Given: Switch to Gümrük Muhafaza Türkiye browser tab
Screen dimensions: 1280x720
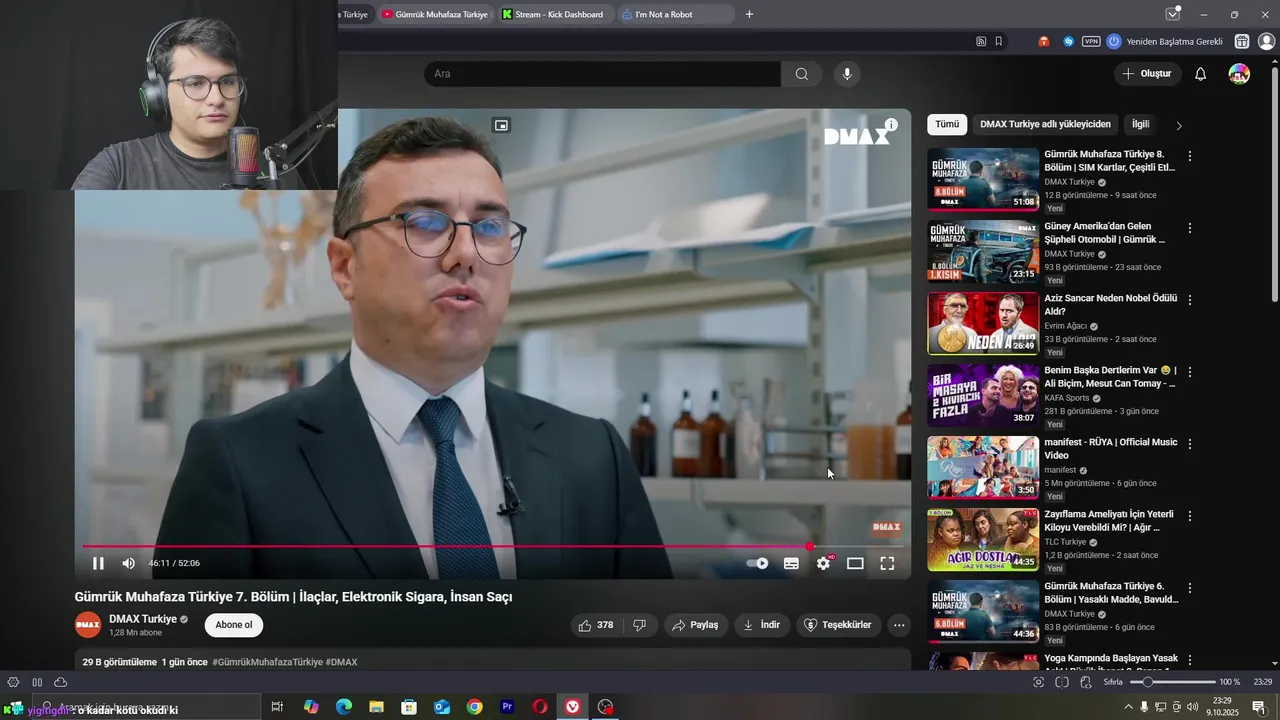Looking at the screenshot, I should (x=435, y=14).
